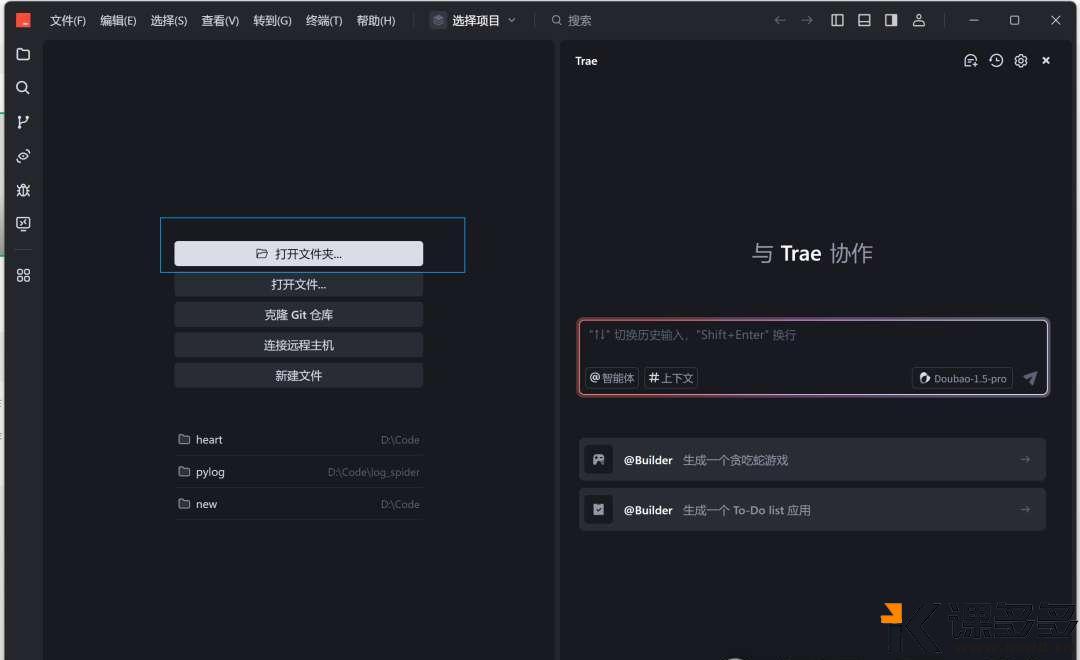The height and width of the screenshot is (660, 1080).
Task: Open the 终端(T) menu
Action: (324, 20)
